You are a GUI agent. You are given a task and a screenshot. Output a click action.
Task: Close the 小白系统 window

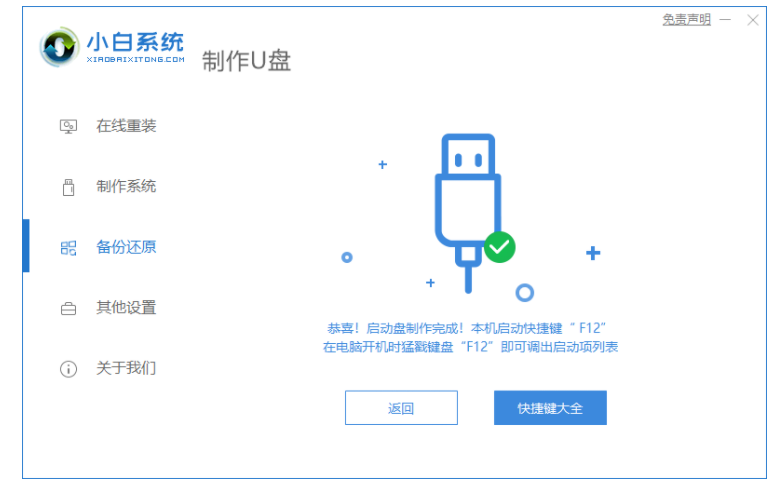point(753,20)
